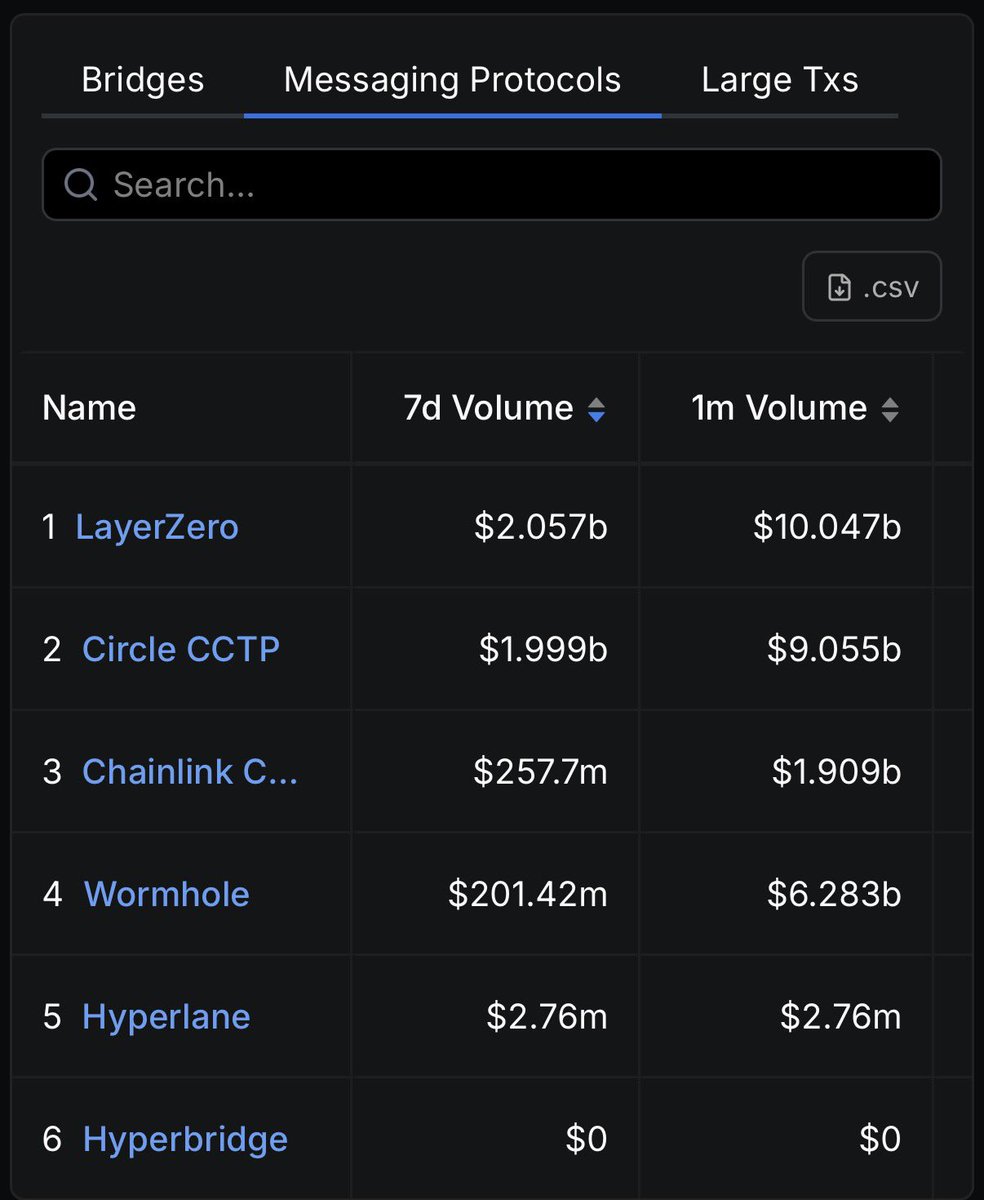
Task: Select the $10.047b 1m volume cell
Action: 786,527
